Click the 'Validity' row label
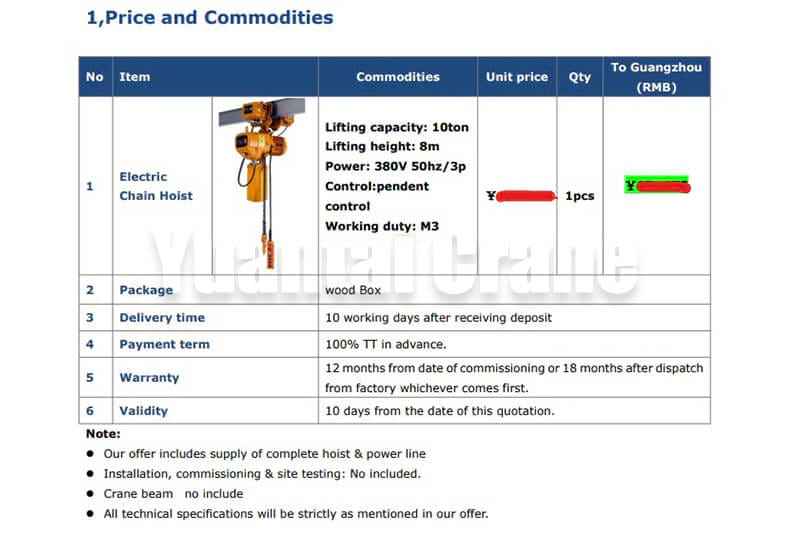This screenshot has height=533, width=800. [143, 411]
